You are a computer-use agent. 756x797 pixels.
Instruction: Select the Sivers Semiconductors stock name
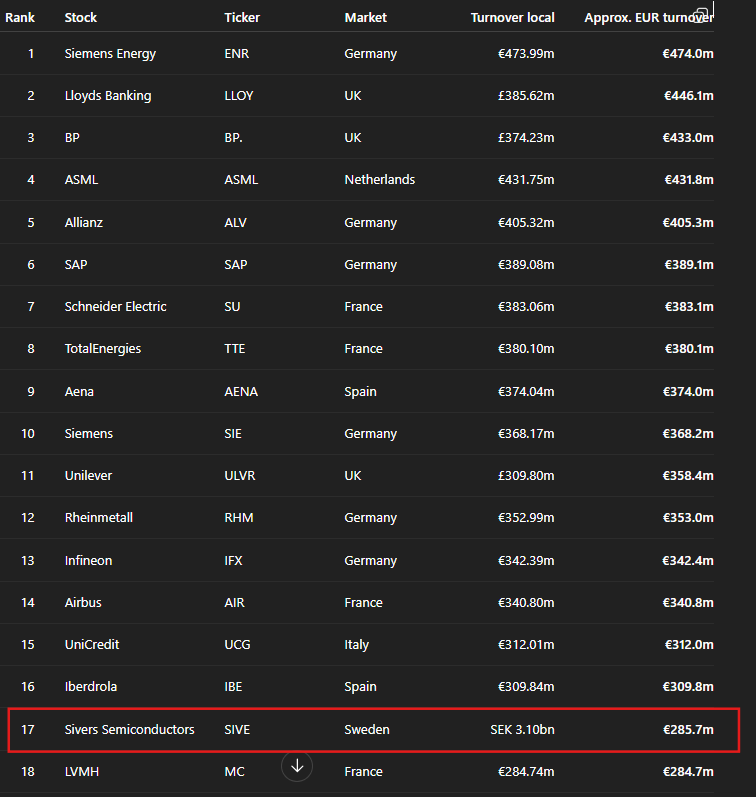(129, 730)
